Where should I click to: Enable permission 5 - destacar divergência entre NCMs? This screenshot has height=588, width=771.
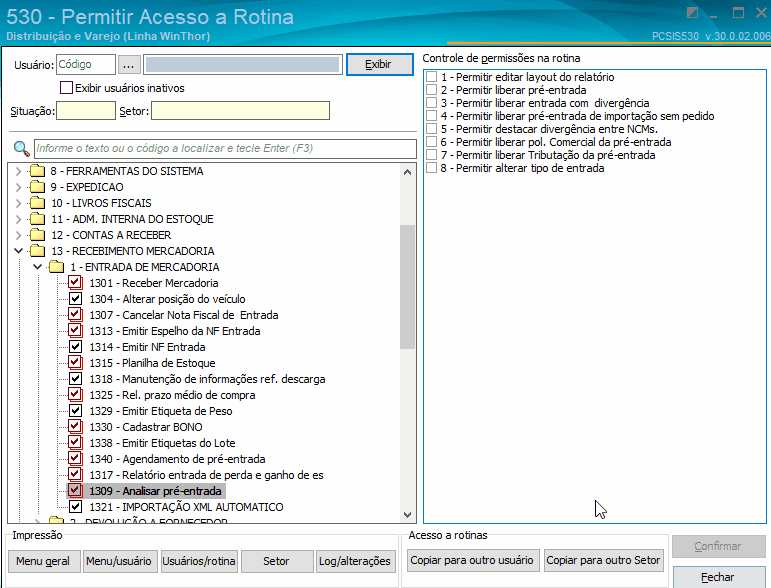click(431, 129)
